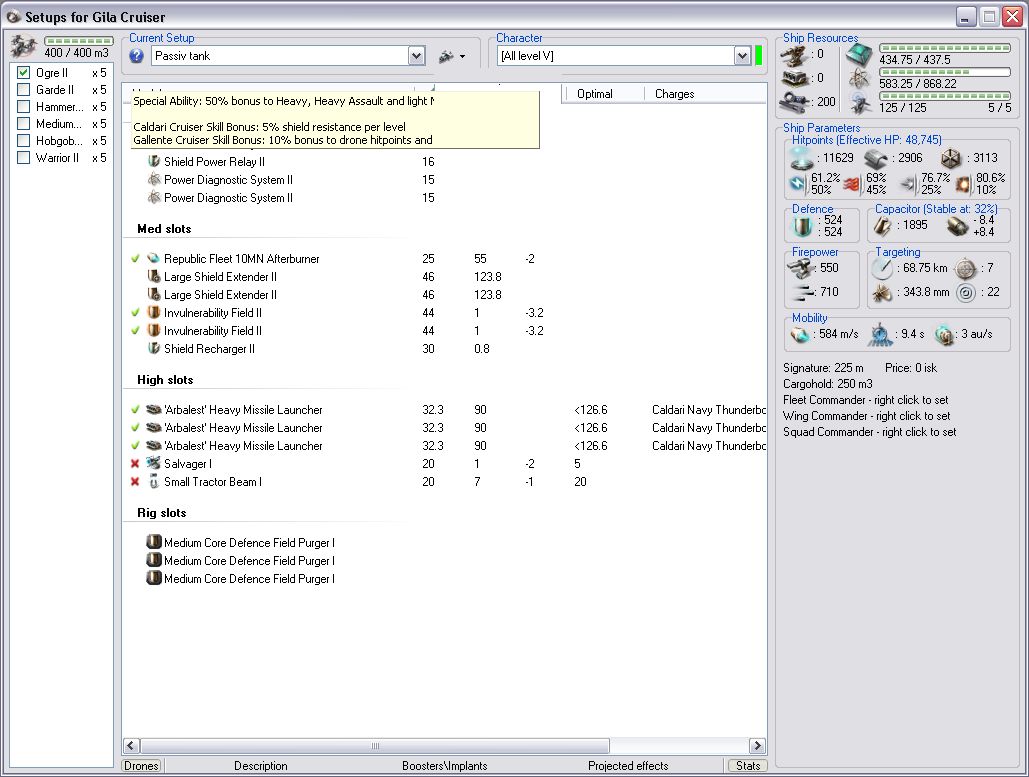Open the Boosters\Implants tab
Image resolution: width=1029 pixels, height=777 pixels.
444,766
